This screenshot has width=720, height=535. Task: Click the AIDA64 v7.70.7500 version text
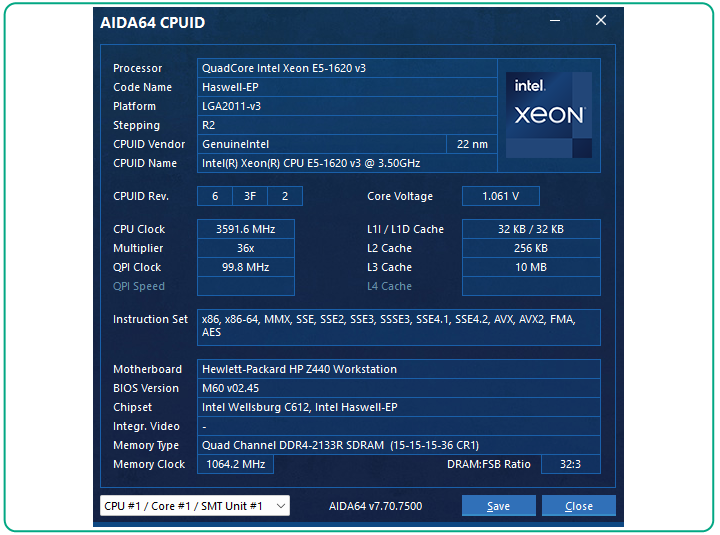point(376,506)
